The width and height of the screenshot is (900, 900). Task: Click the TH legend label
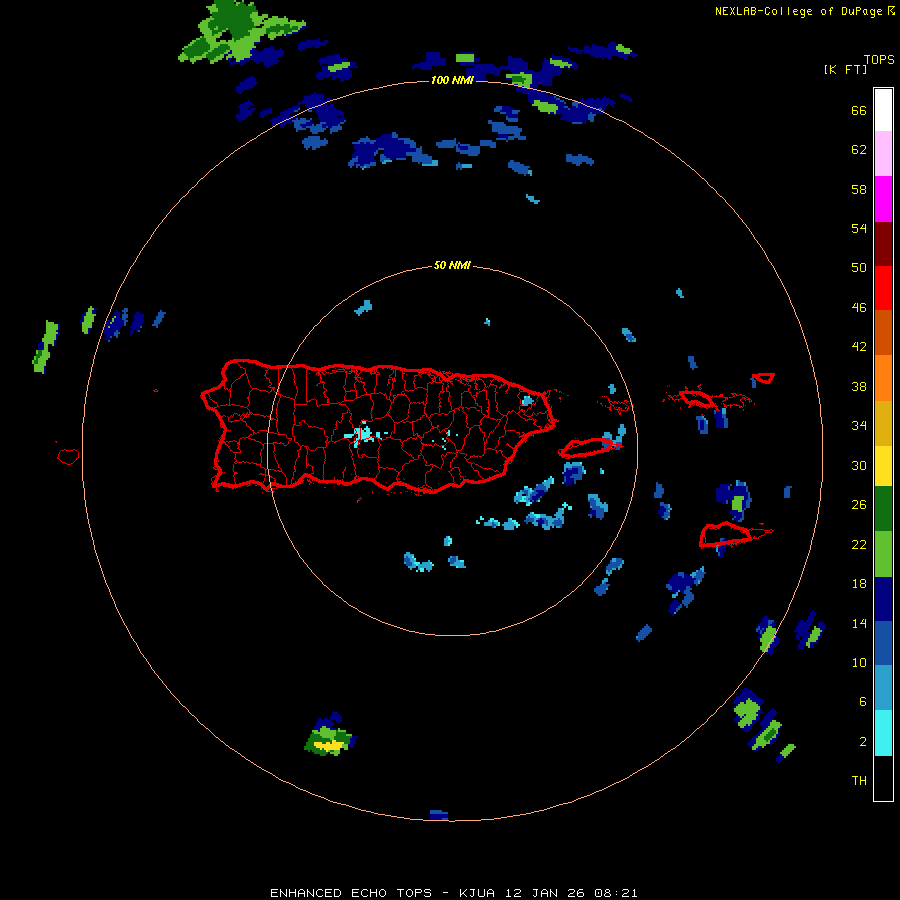click(x=859, y=781)
